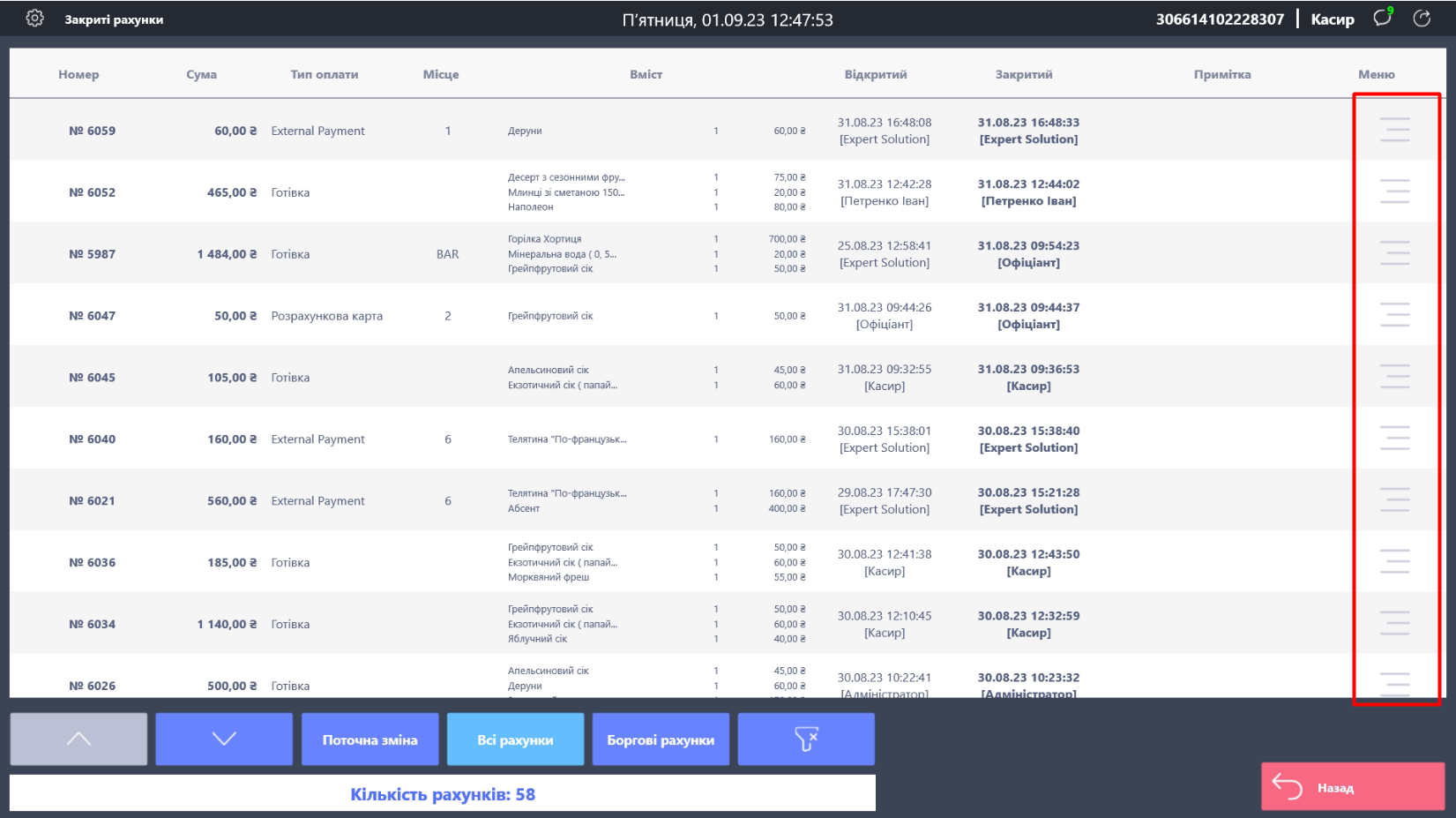Click the Закритий column header
The image size is (1456, 818).
[1023, 75]
